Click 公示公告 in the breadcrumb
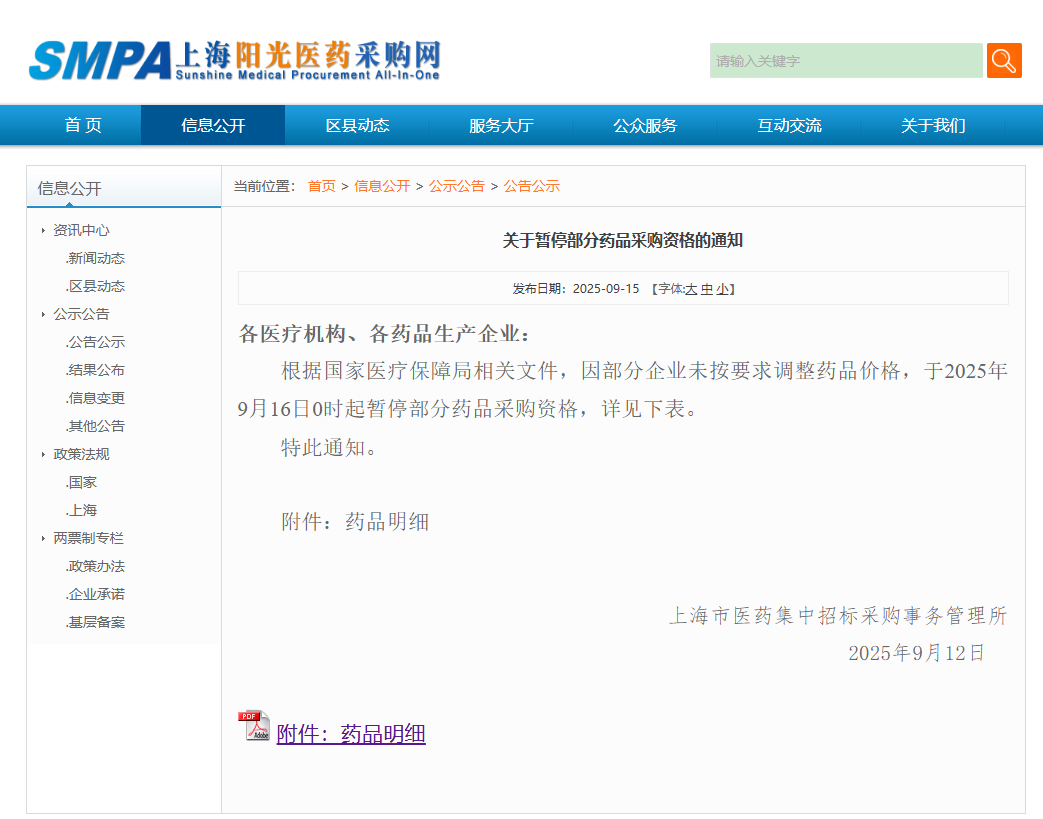 pos(457,186)
